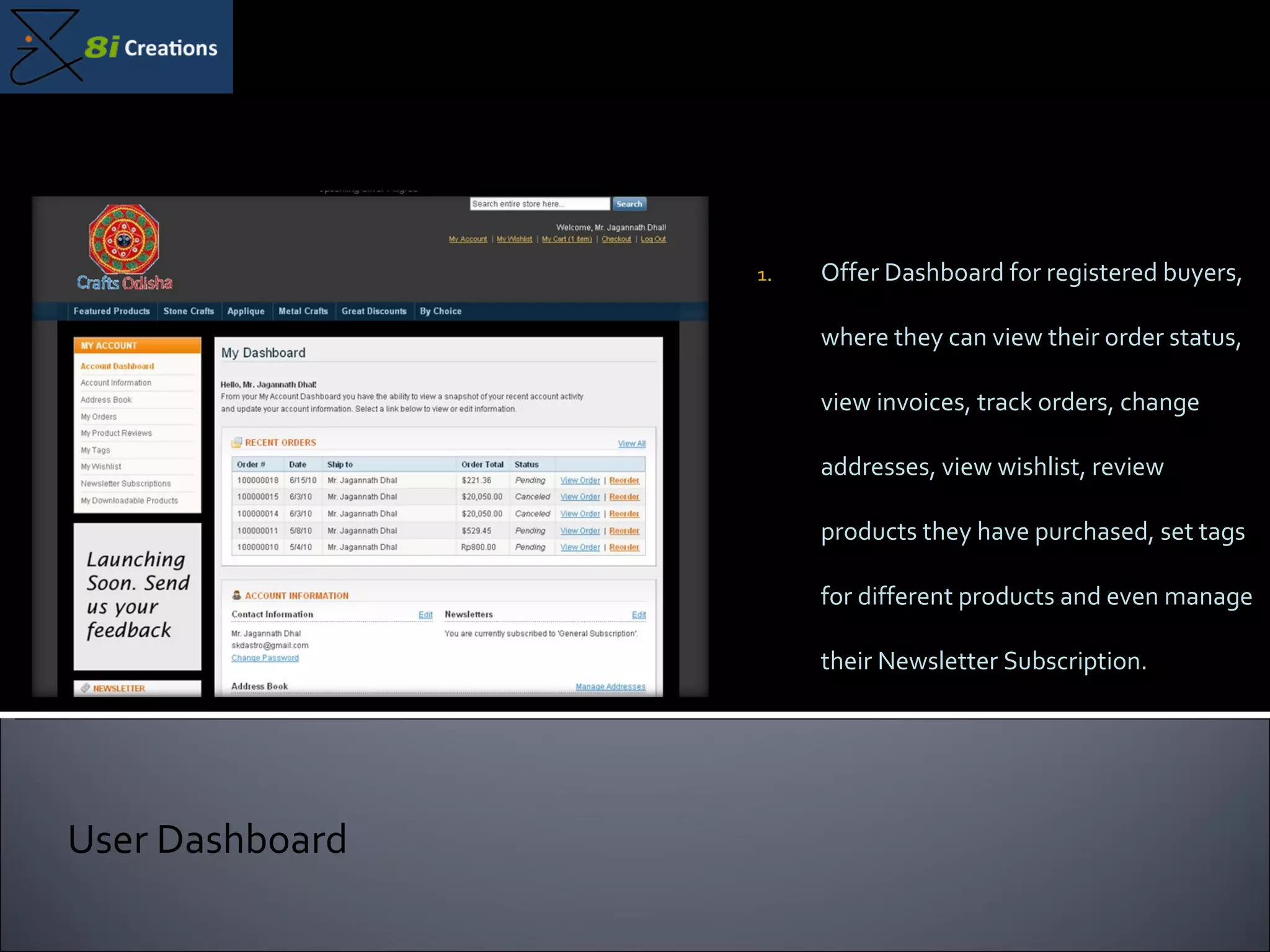View Order for order 100000018
The image size is (1270, 952).
pyautogui.click(x=580, y=480)
